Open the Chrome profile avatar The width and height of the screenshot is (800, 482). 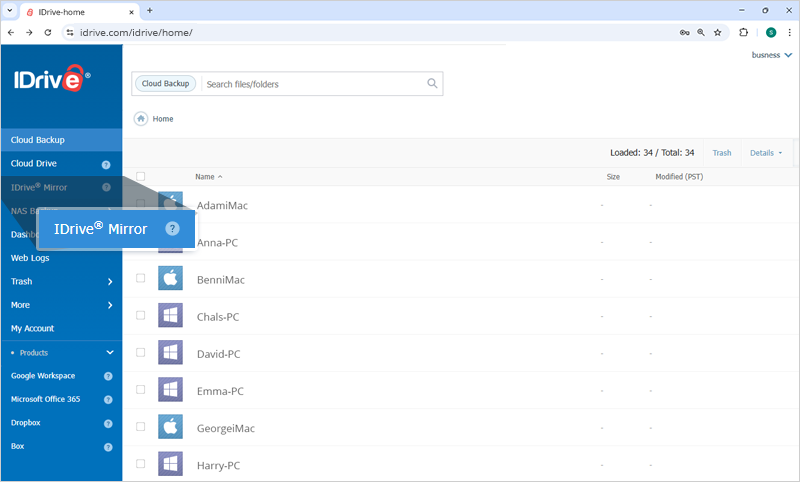pyautogui.click(x=771, y=33)
